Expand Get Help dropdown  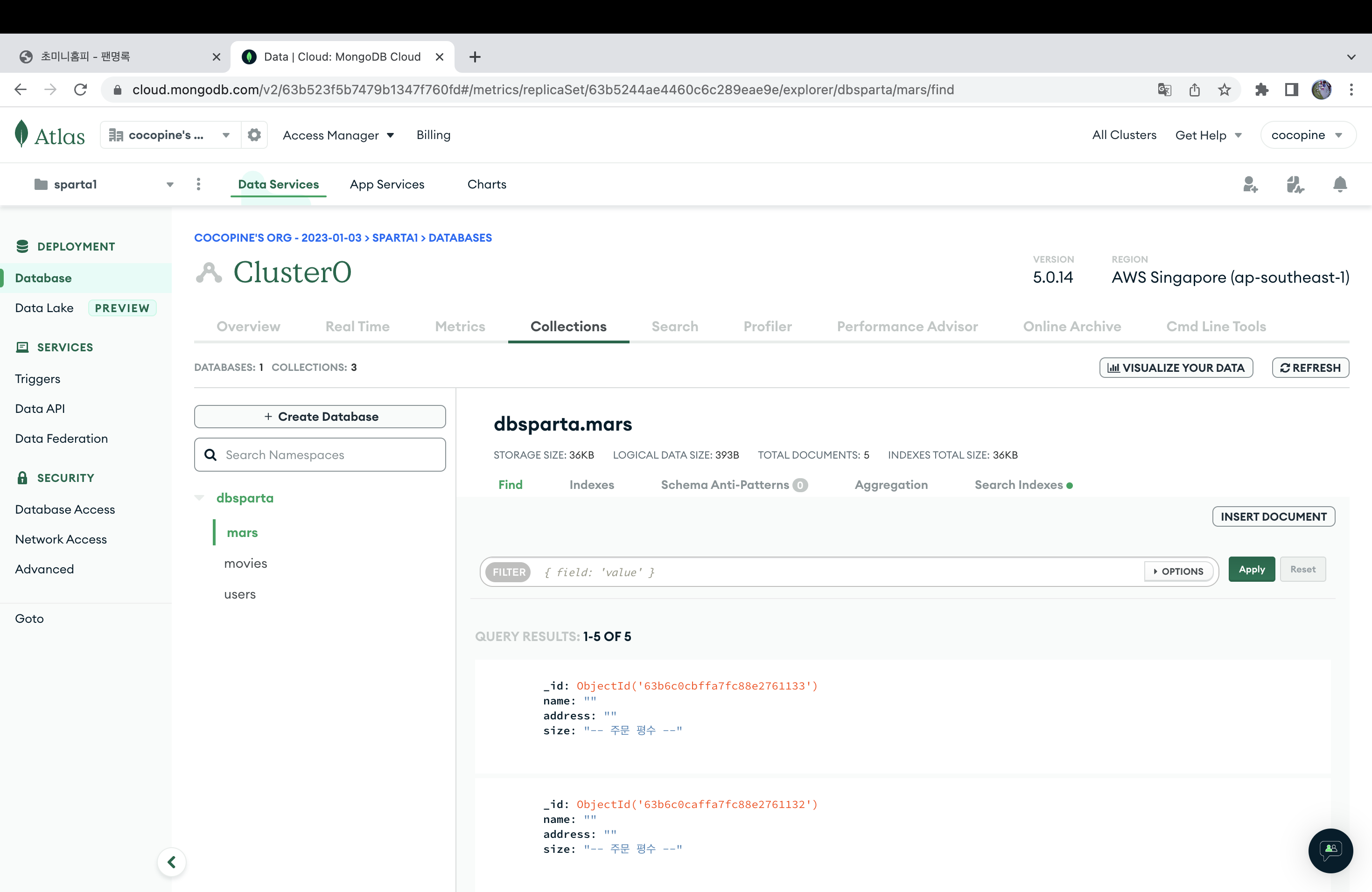tap(1208, 135)
